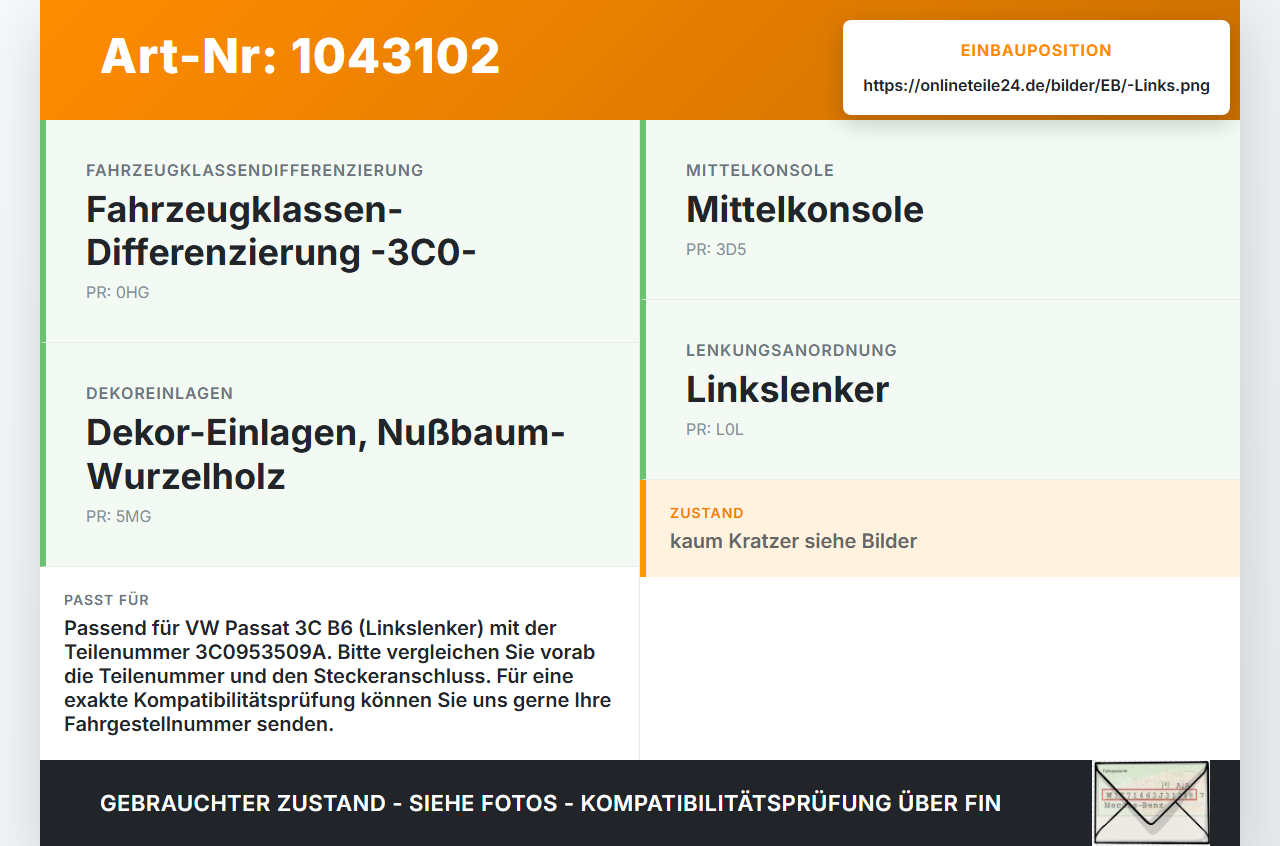Select the 'Fahrzeugklassen-Differenzierung -3C0-' title
1280x846 pixels.
coord(281,231)
